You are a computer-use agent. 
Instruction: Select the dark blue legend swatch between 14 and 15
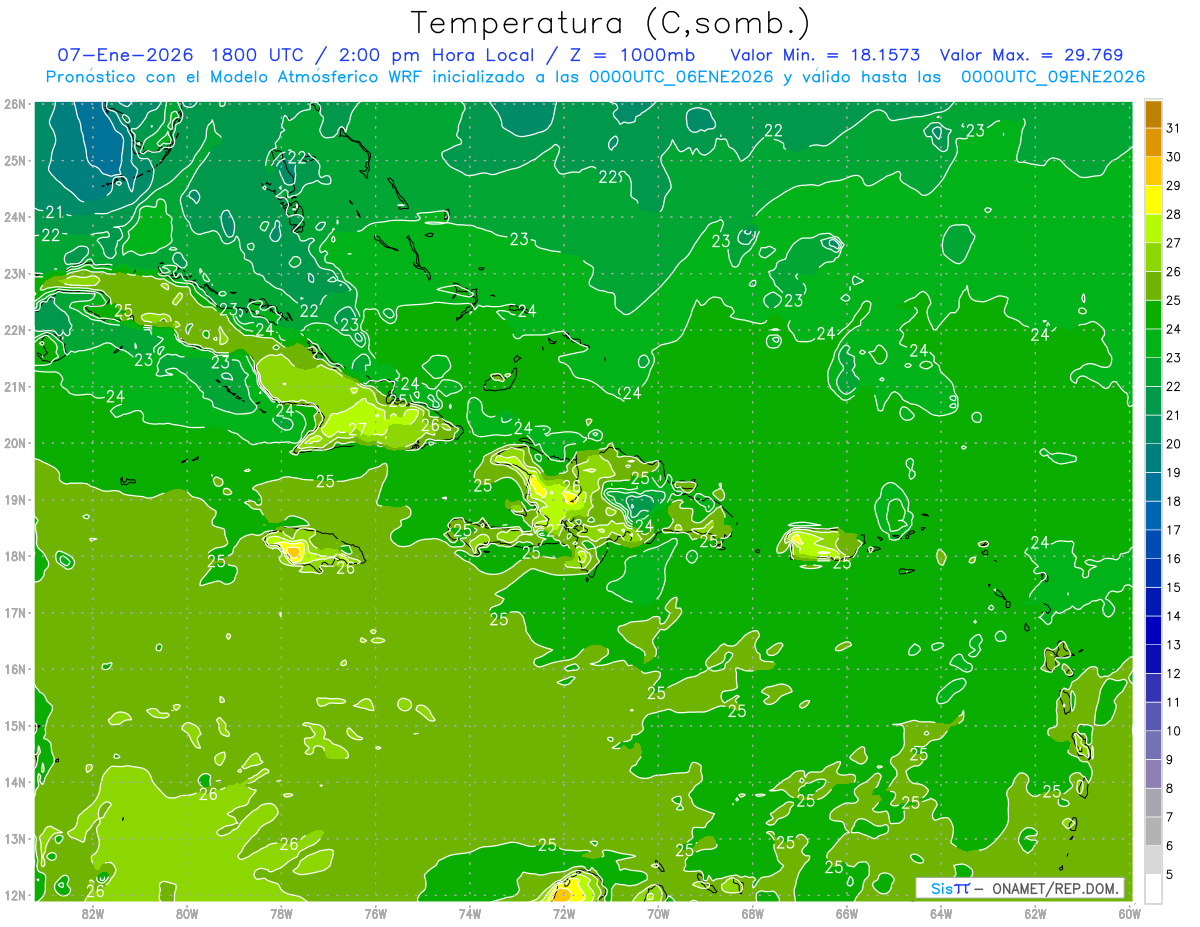[1153, 602]
